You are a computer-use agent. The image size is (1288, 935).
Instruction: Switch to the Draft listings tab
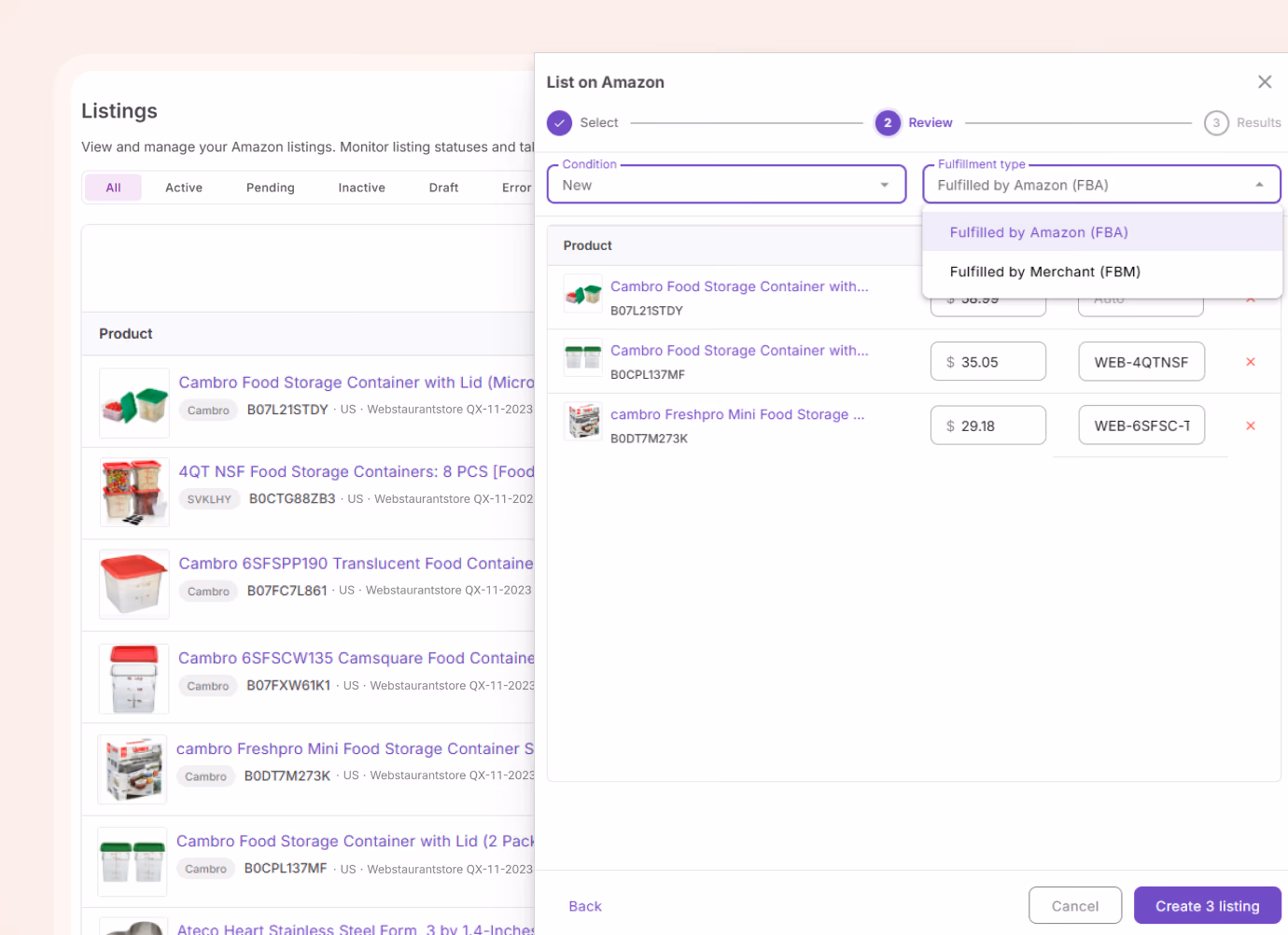coord(443,188)
